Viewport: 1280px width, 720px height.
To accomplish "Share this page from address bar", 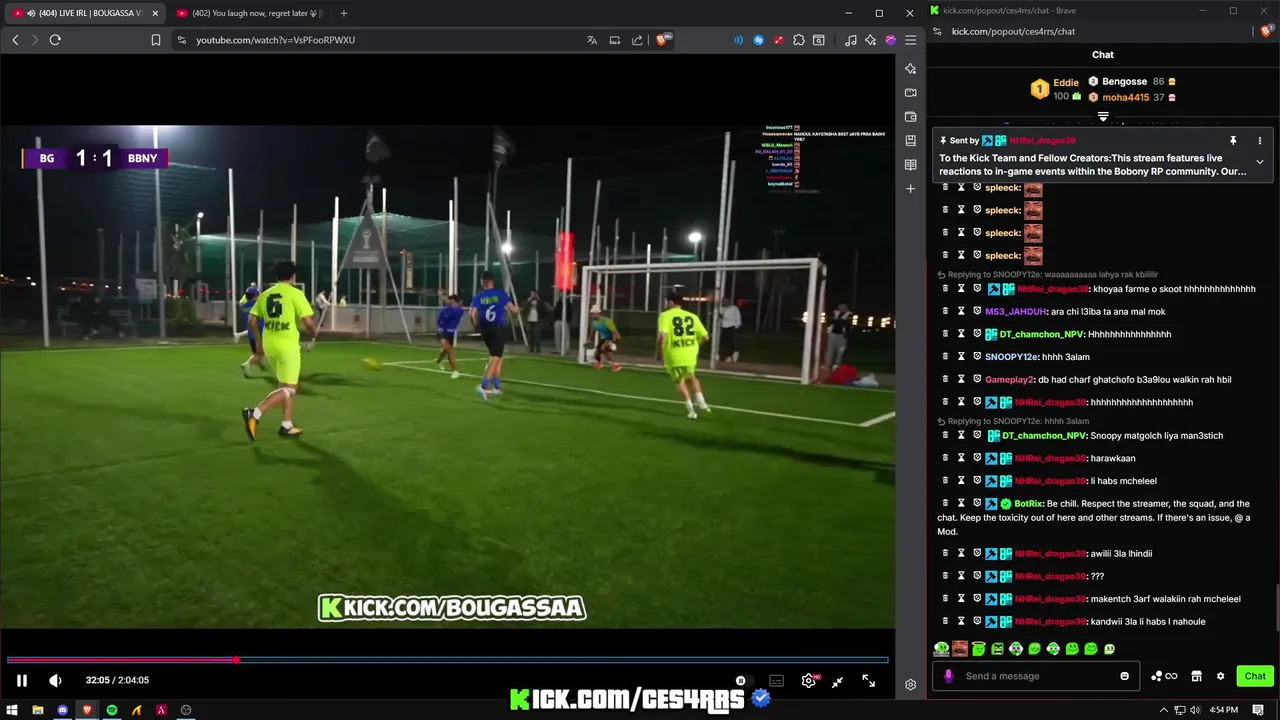I will 636,40.
